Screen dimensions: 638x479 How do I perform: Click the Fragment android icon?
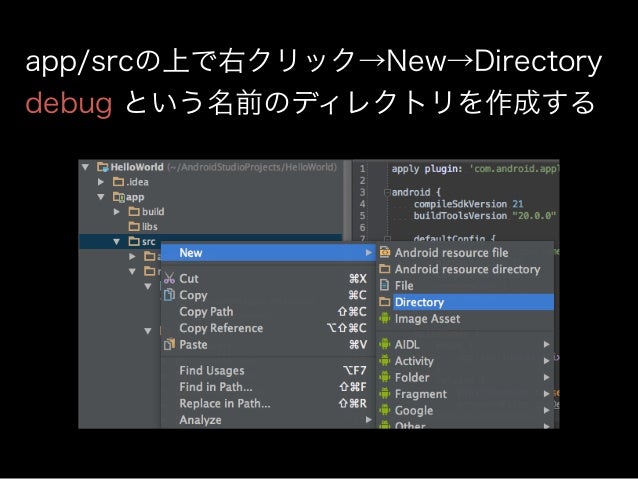pyautogui.click(x=385, y=394)
